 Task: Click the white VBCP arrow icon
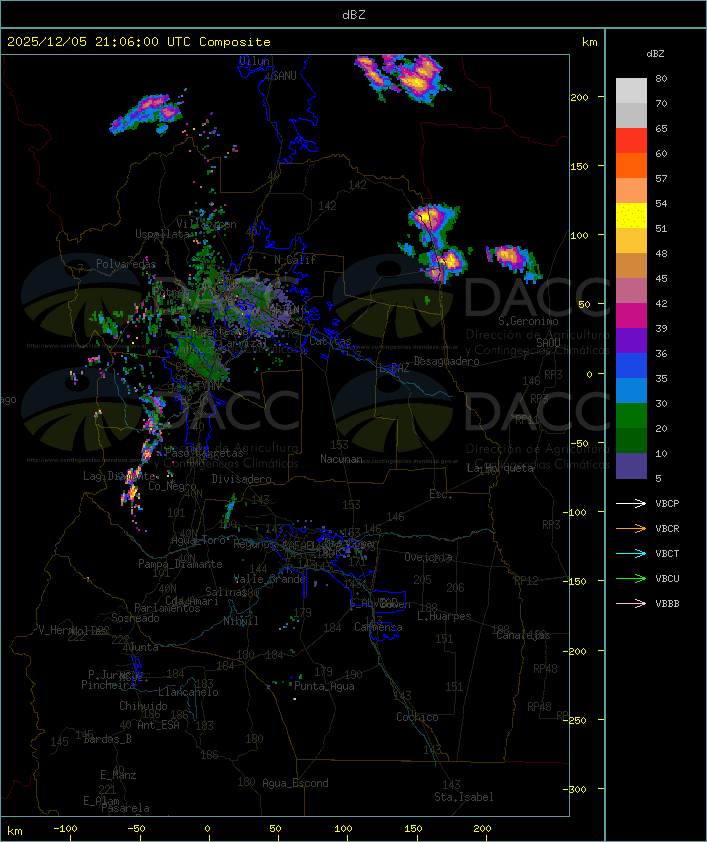(631, 503)
